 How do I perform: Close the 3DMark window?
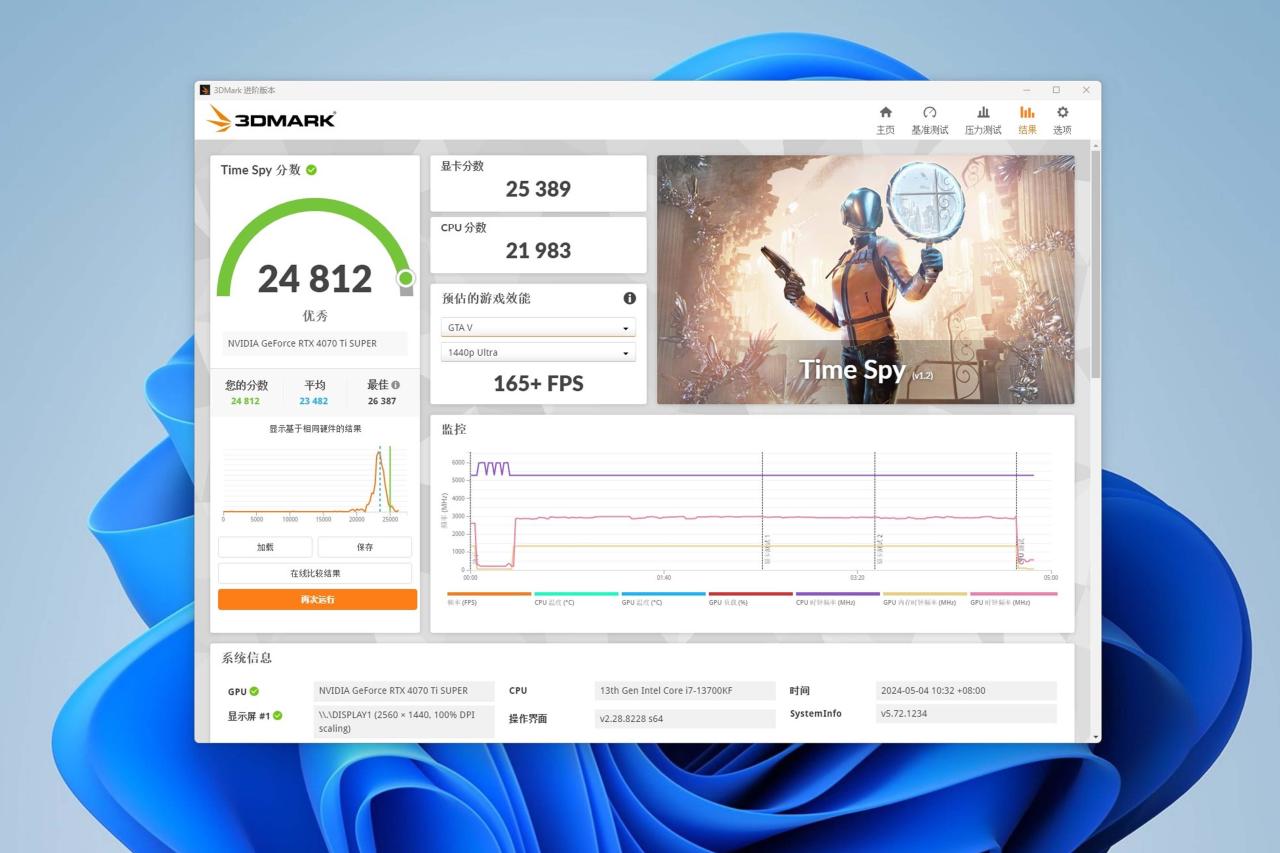(x=1086, y=90)
